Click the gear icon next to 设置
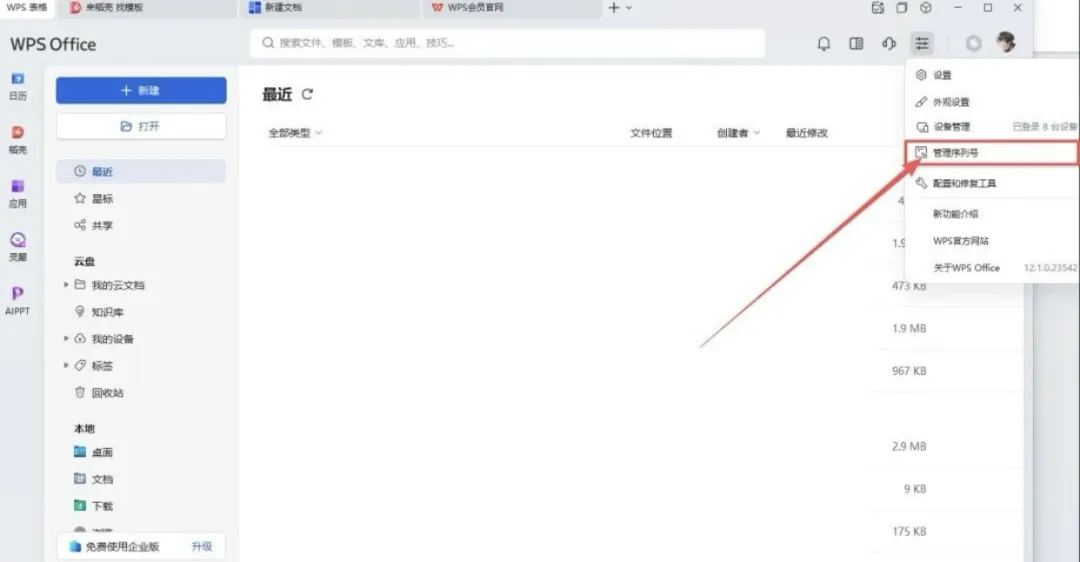 point(921,74)
